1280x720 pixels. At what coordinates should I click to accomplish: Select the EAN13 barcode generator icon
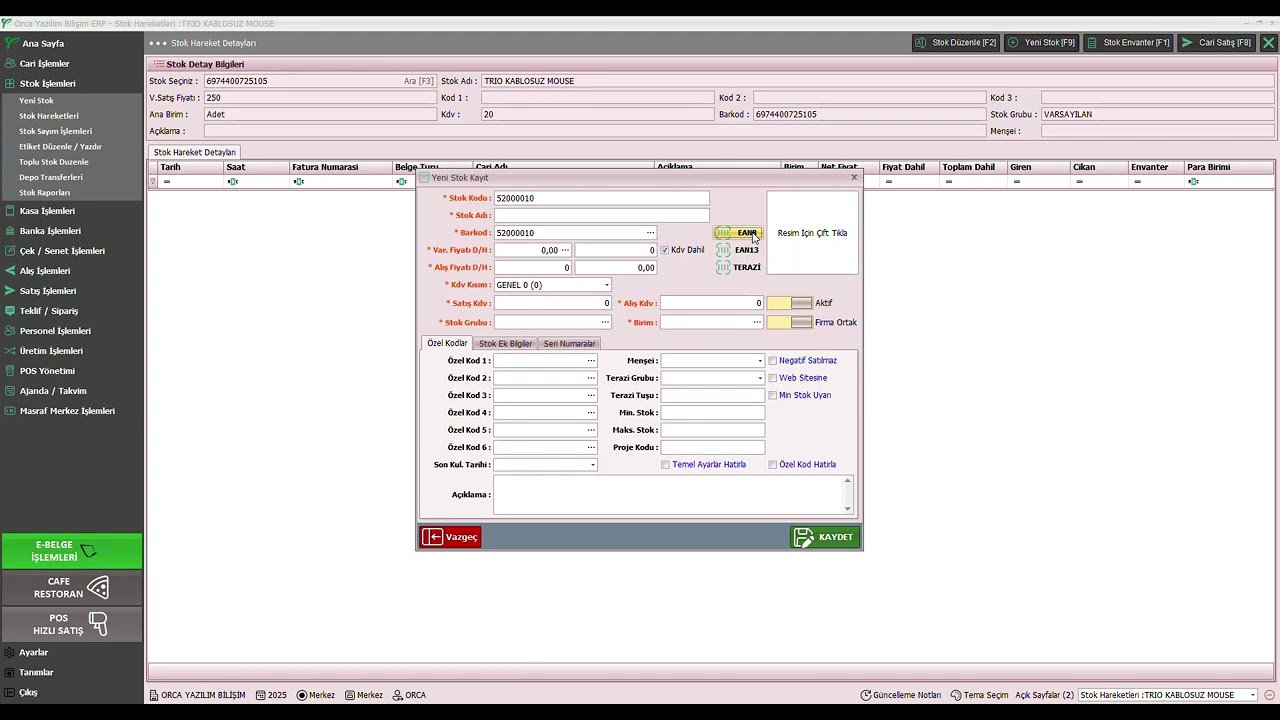pos(723,250)
